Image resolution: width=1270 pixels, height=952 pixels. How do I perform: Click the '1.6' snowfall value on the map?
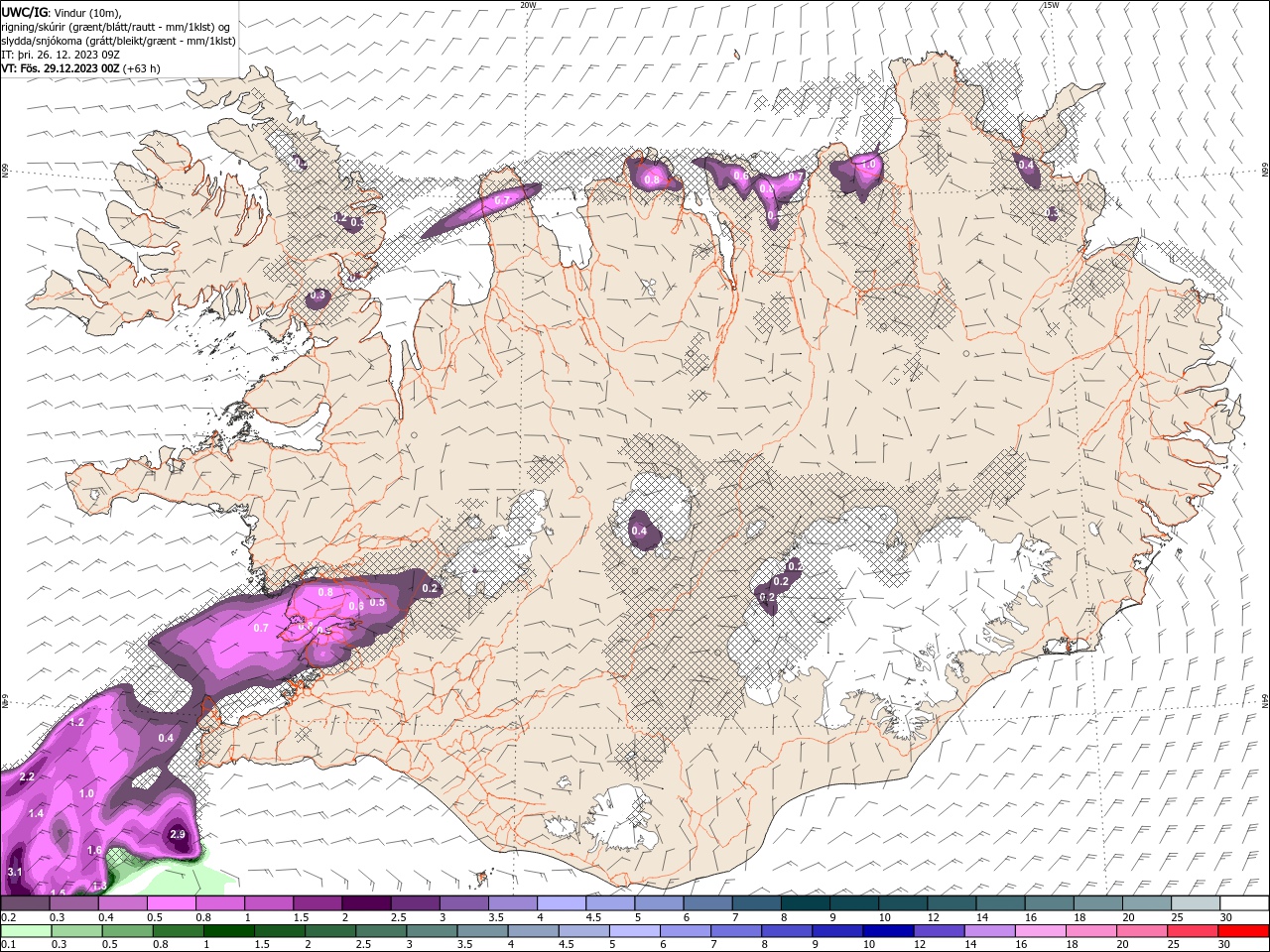point(94,850)
